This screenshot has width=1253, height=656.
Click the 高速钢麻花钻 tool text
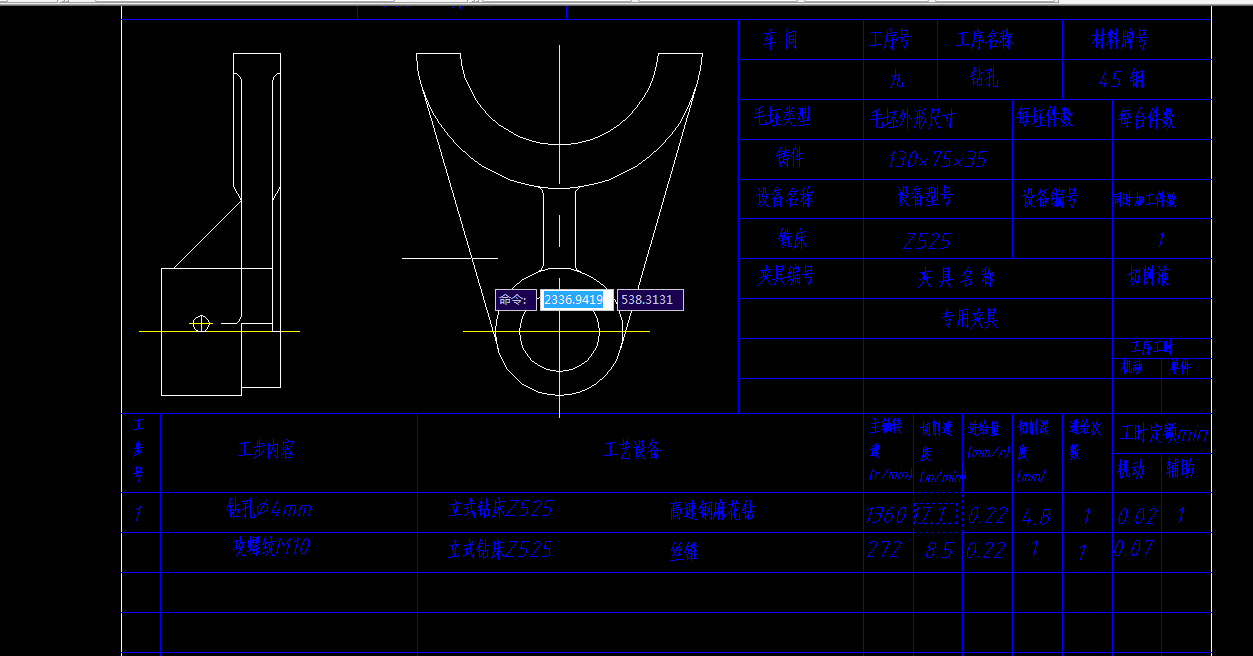(x=712, y=511)
